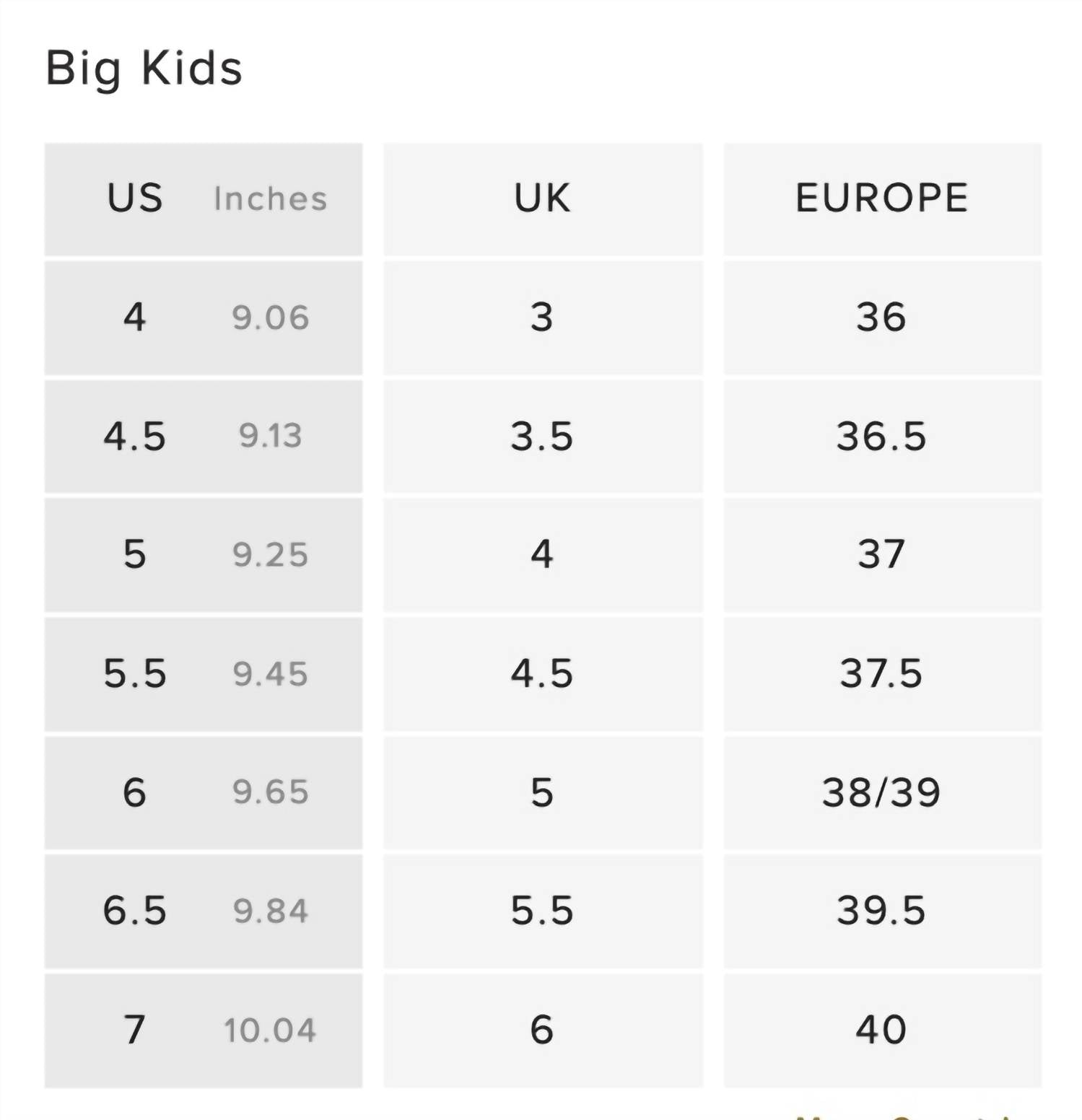Viewport: 1082px width, 1120px height.
Task: Click the EUROPE column header
Action: coord(881,198)
